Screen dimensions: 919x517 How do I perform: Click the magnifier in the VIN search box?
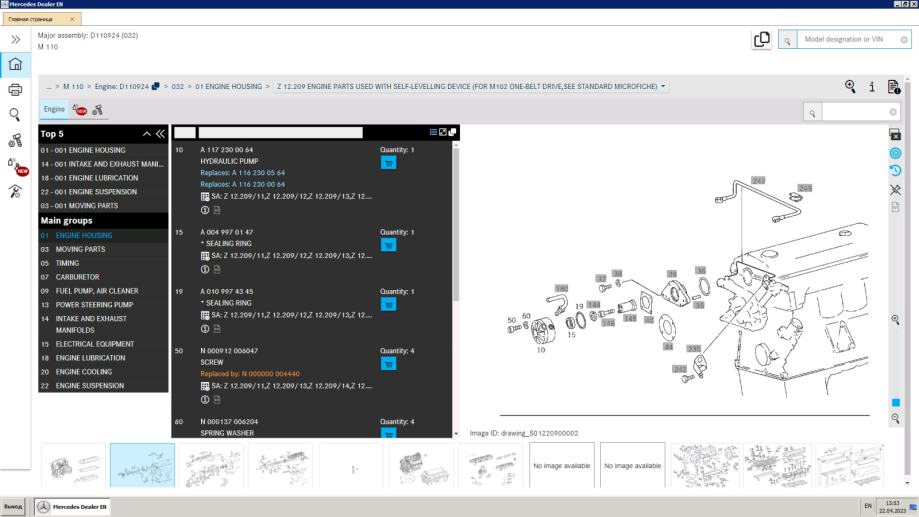click(787, 40)
